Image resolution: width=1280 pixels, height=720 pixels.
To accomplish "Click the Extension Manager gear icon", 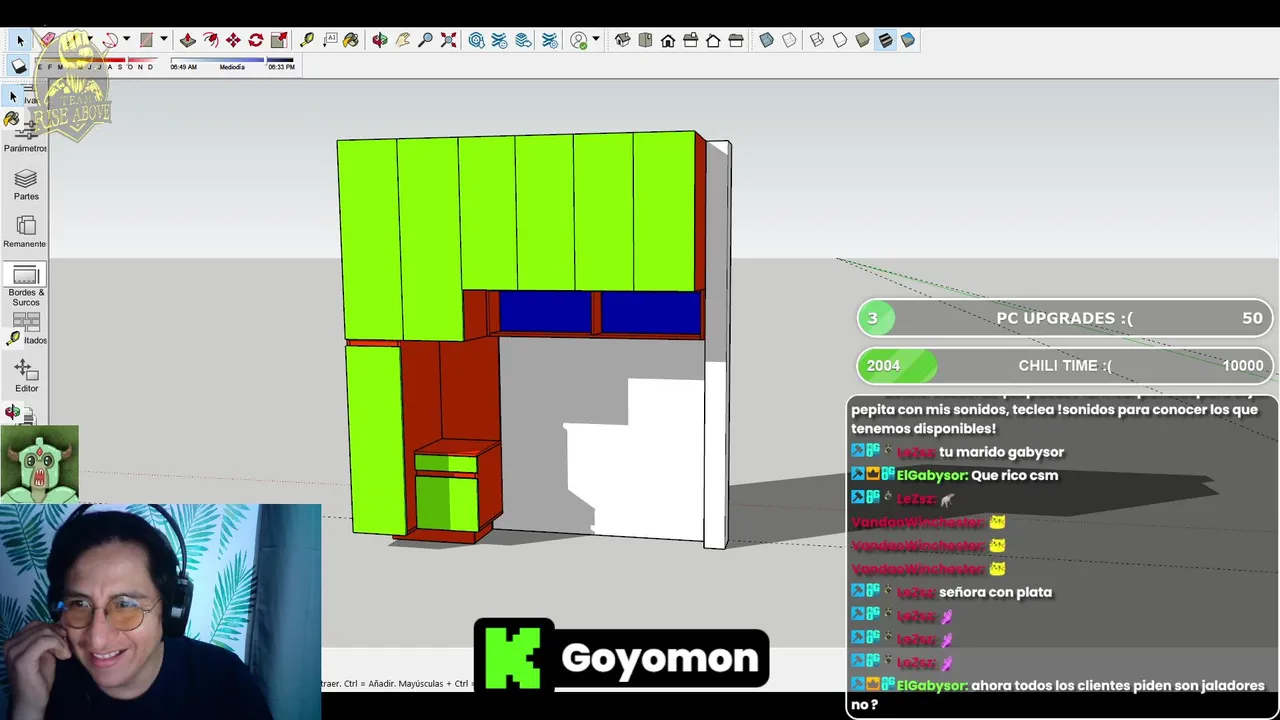I will tap(550, 40).
